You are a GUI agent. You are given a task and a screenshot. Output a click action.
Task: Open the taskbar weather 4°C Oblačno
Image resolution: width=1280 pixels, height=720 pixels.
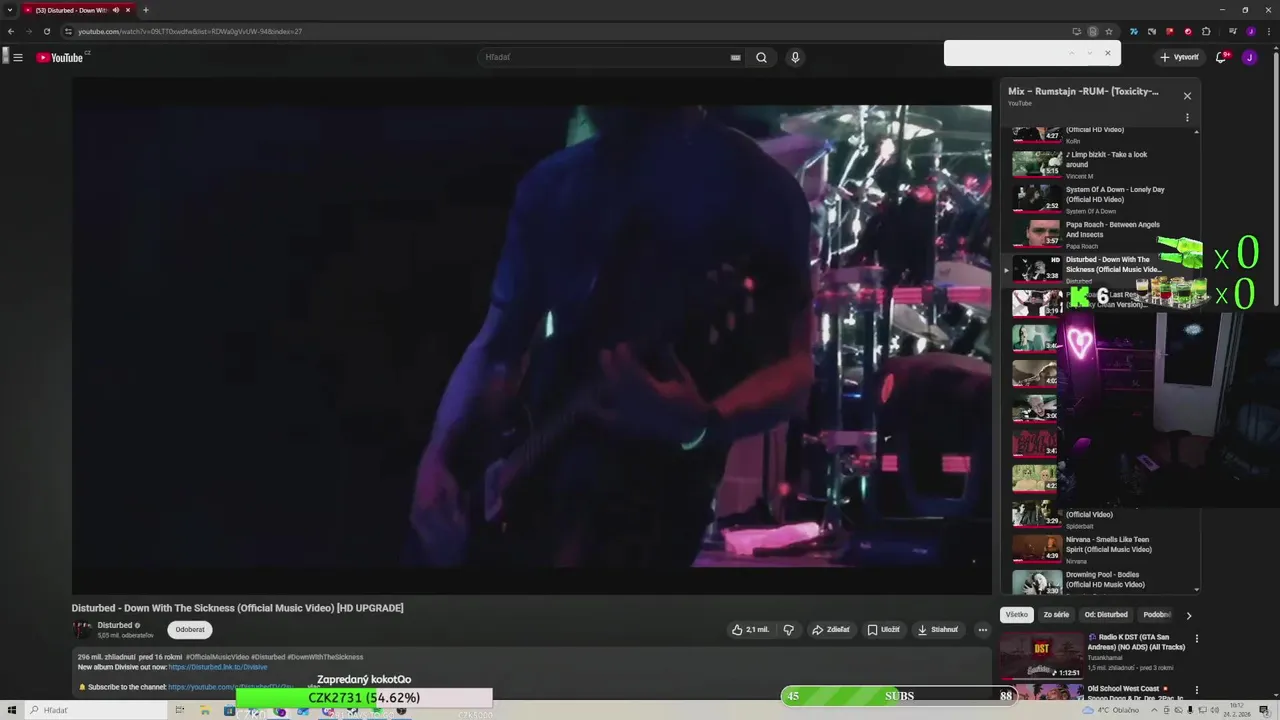point(1111,710)
